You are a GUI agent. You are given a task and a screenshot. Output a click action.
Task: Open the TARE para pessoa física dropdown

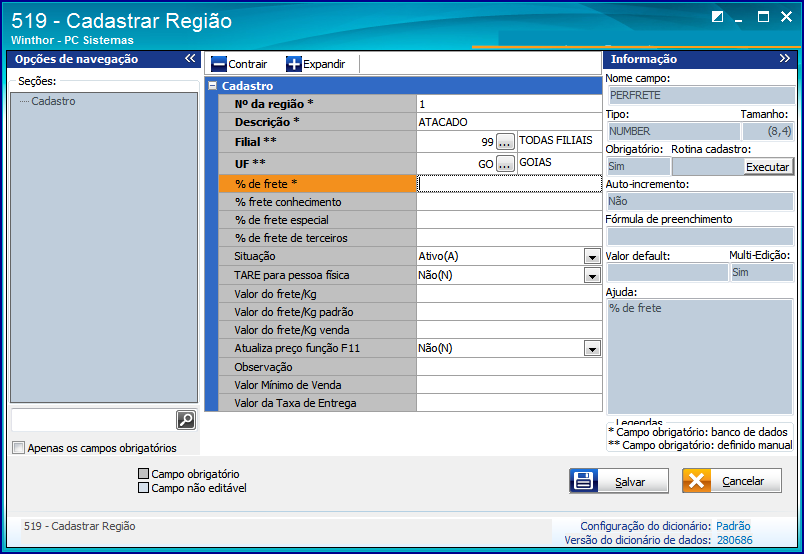pos(592,275)
